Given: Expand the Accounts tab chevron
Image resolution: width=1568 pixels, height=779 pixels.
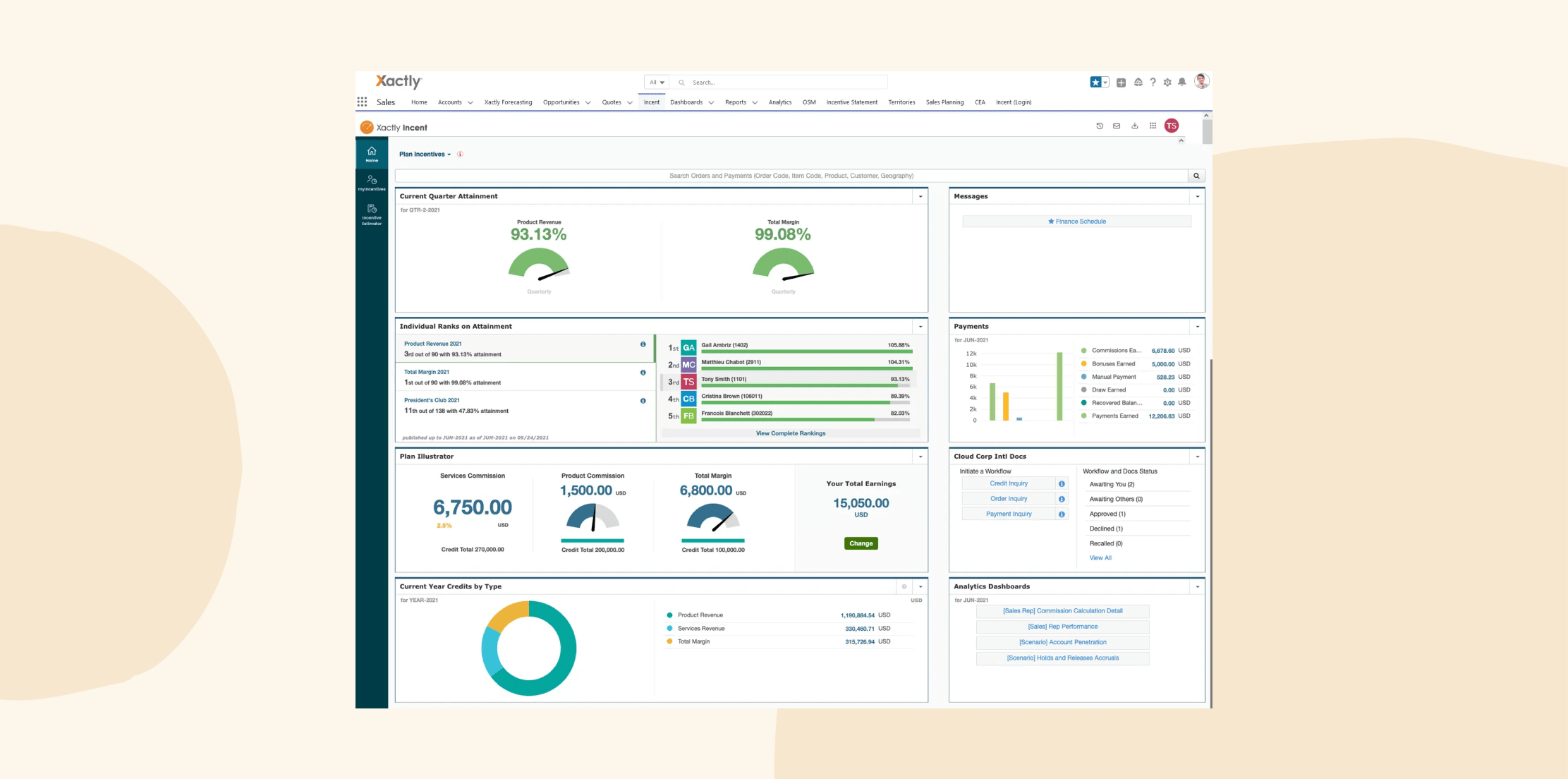Looking at the screenshot, I should click(470, 102).
